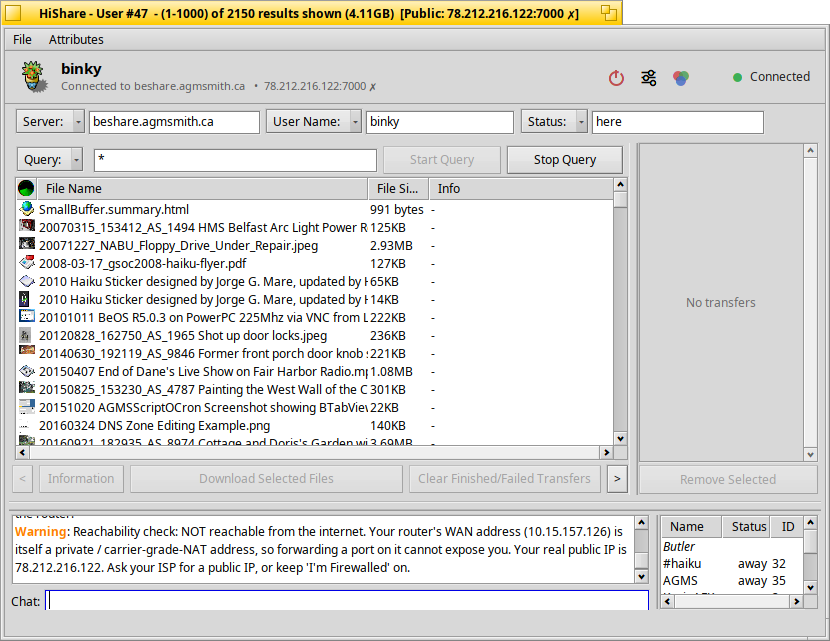This screenshot has height=641, width=830.
Task: Click the Stop Query button
Action: (565, 160)
